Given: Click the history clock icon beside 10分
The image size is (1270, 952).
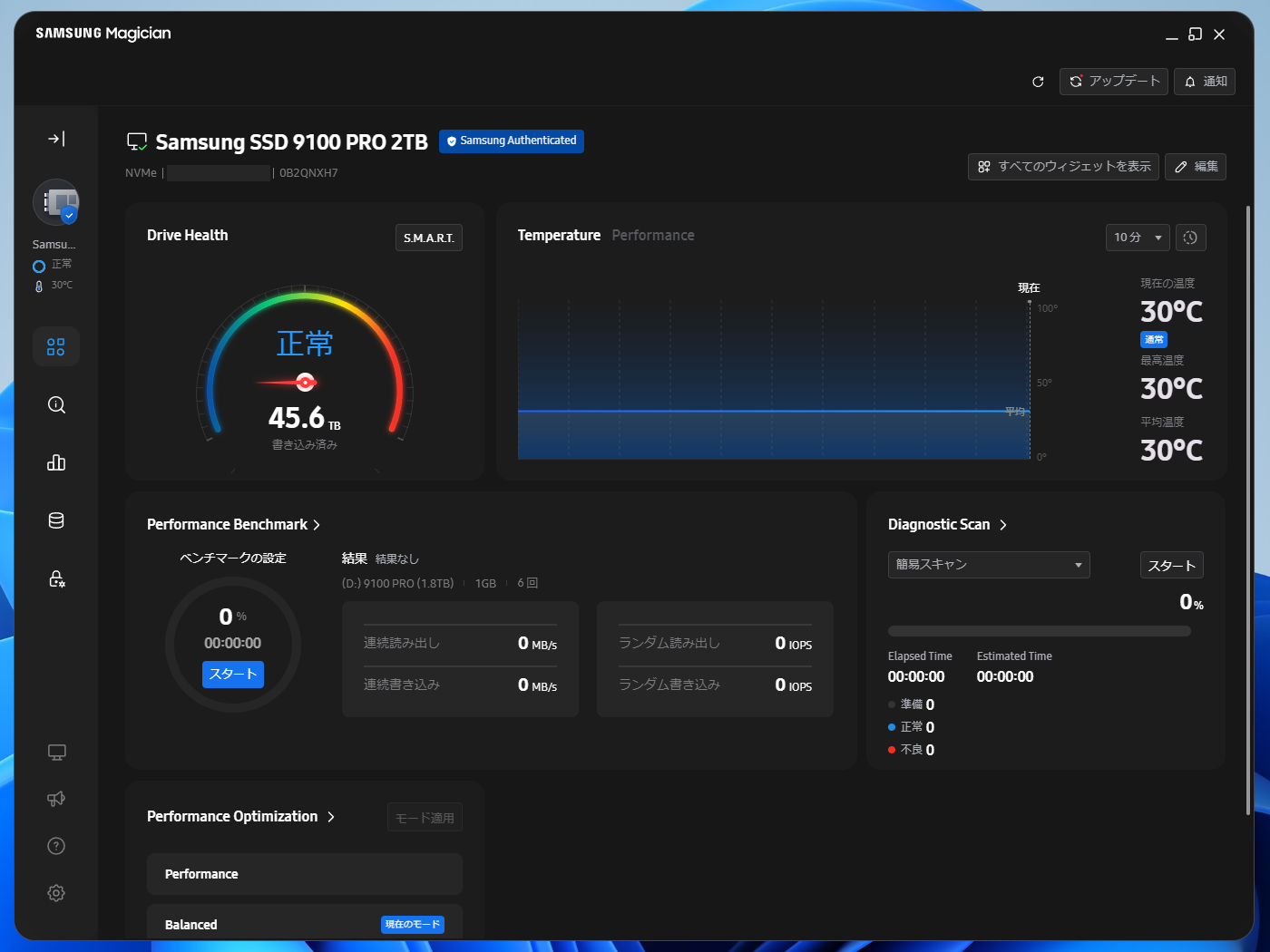Looking at the screenshot, I should 1191,238.
